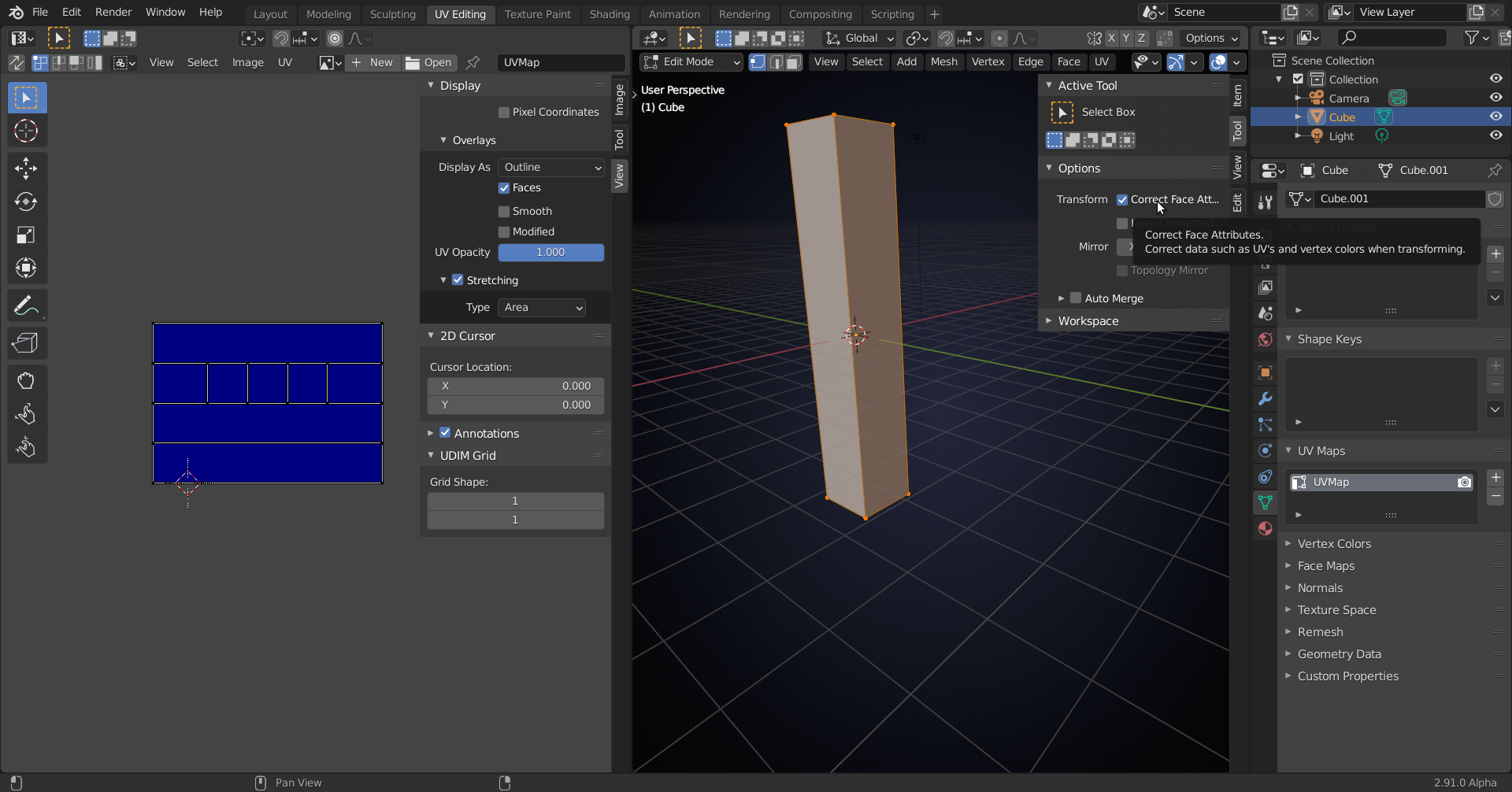The height and width of the screenshot is (792, 1512).
Task: Enable edge select mode in 3D viewport
Action: [776, 62]
